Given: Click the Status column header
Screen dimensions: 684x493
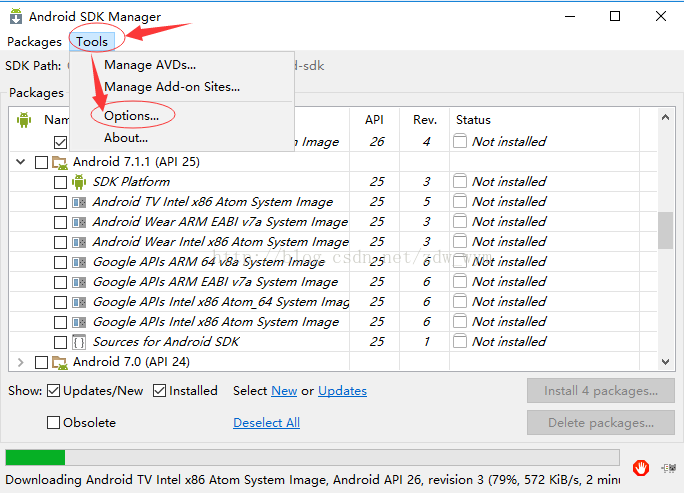Looking at the screenshot, I should [473, 120].
